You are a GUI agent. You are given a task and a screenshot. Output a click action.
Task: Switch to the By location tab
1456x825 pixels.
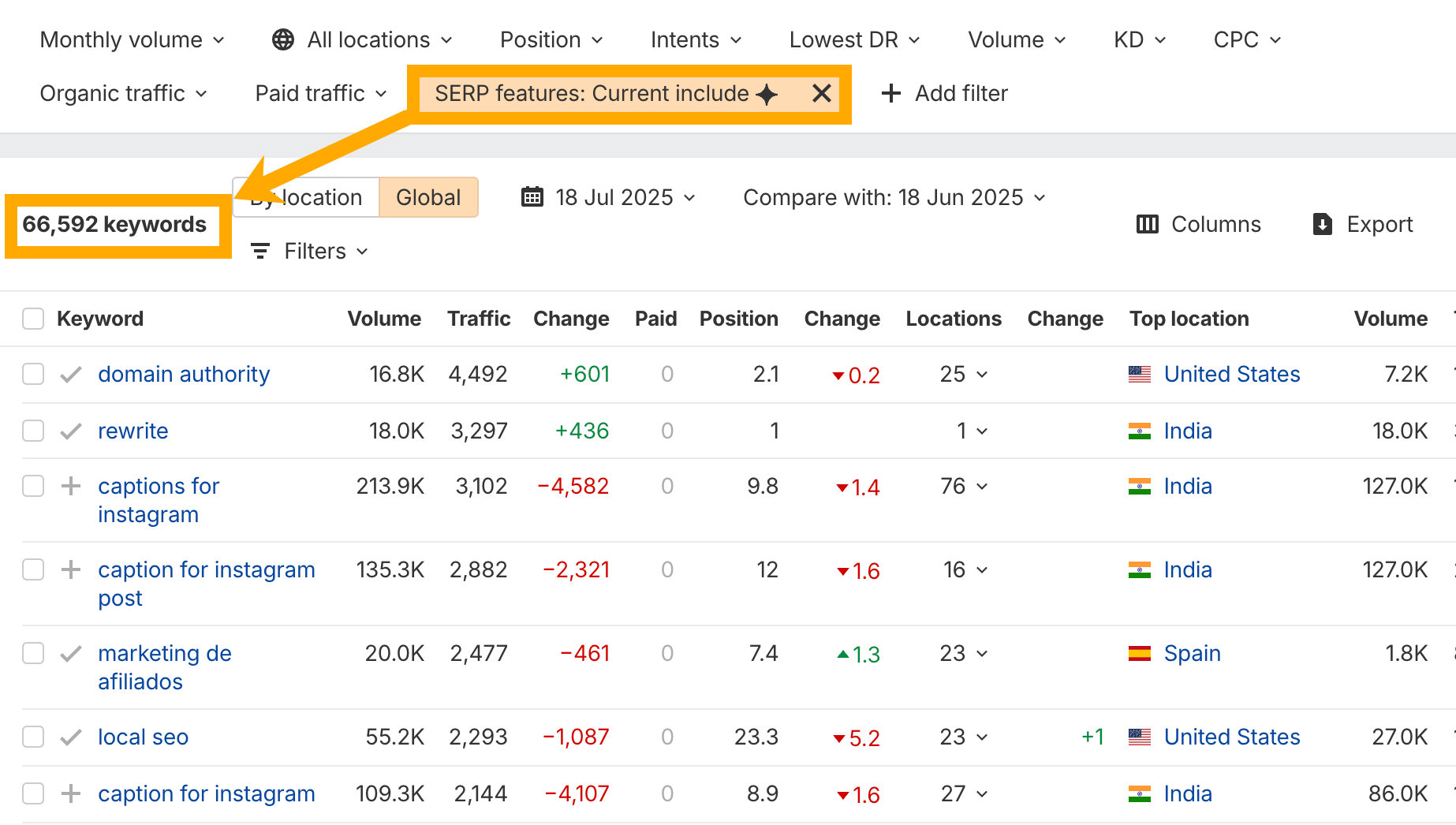pos(304,197)
